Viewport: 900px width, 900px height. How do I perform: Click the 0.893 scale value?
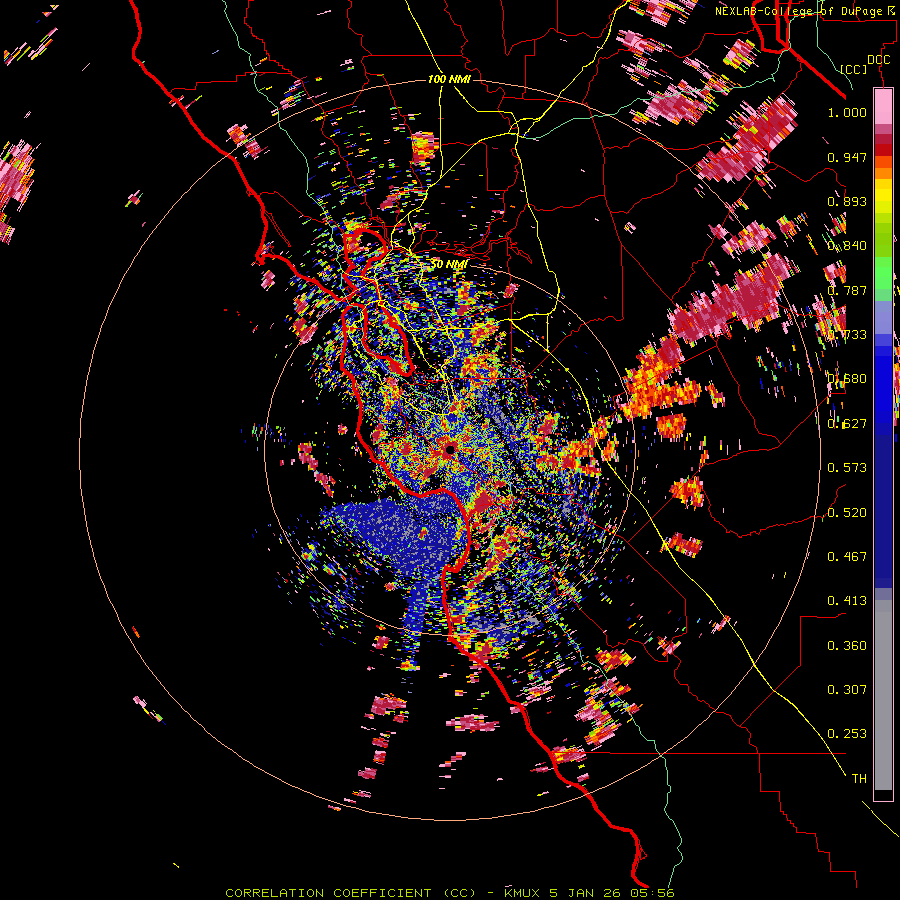click(847, 201)
